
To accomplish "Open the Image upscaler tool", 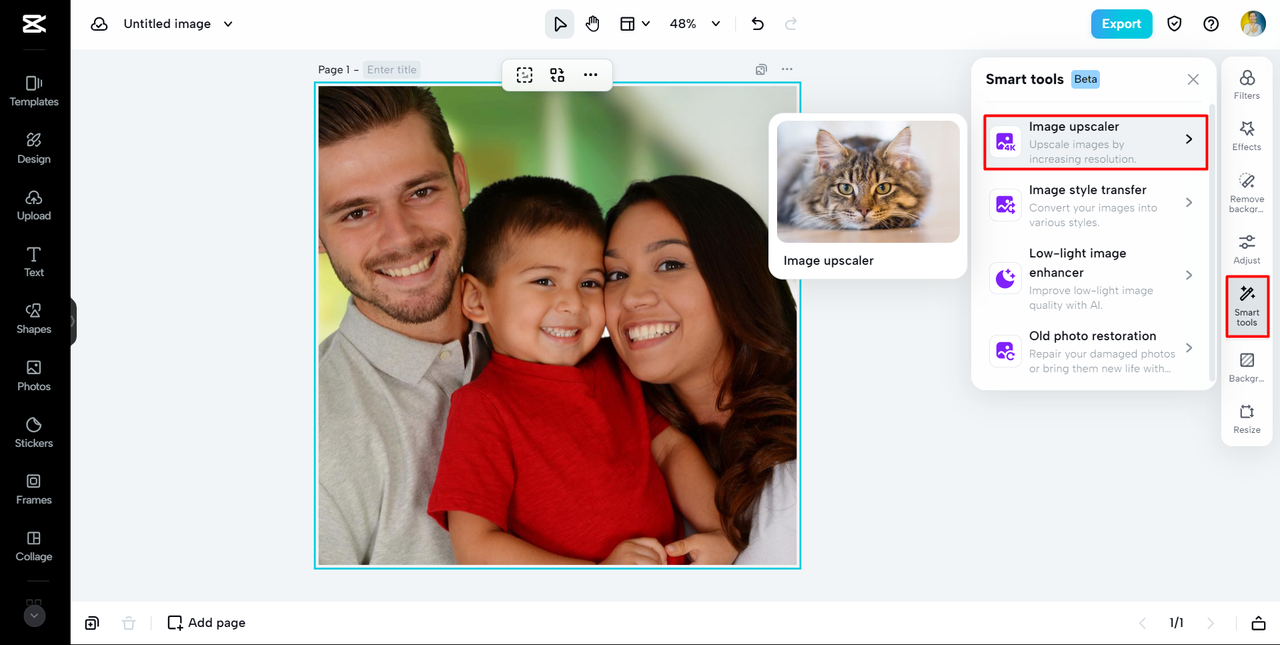I will tap(1095, 143).
